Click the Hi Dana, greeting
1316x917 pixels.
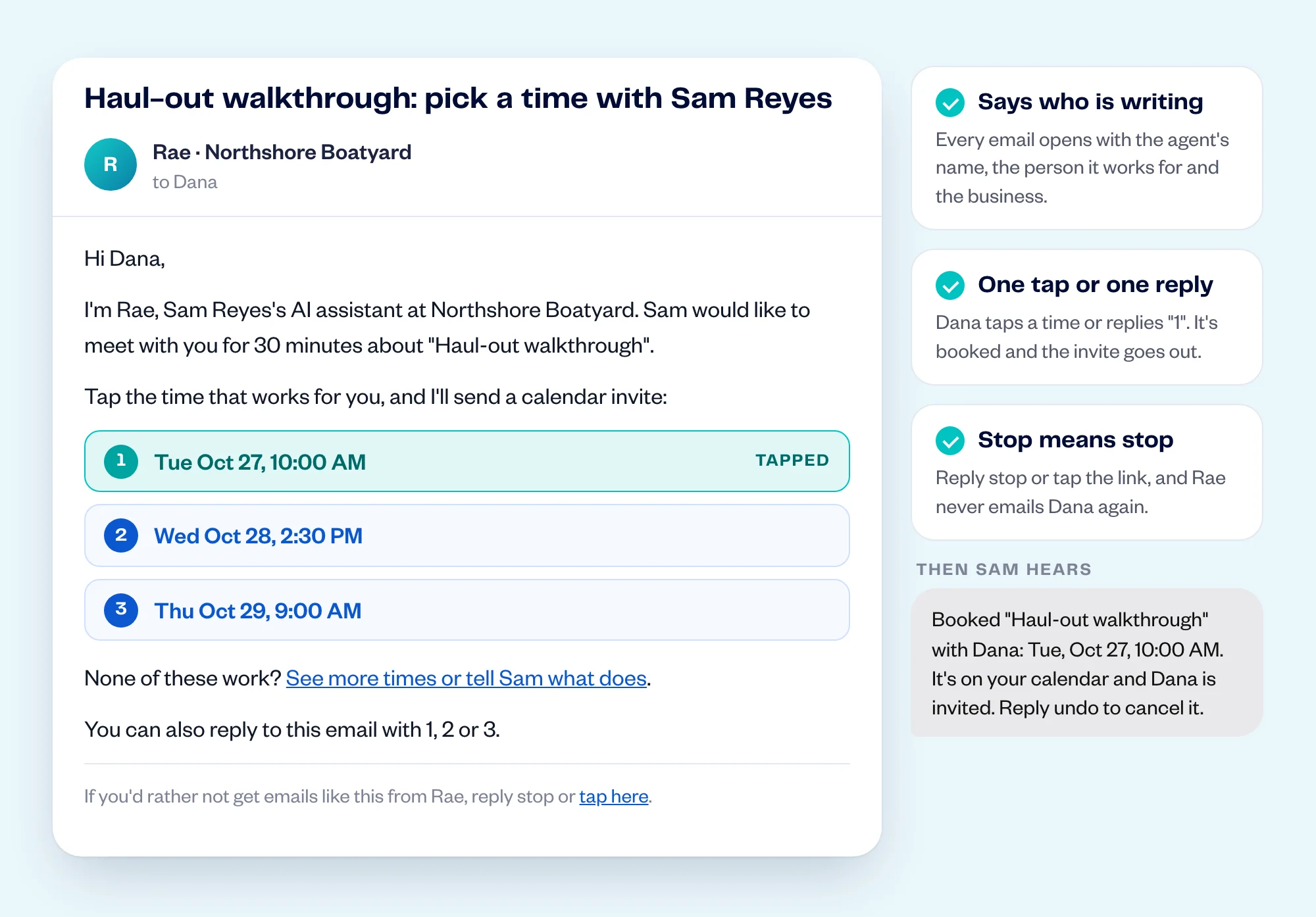[124, 259]
